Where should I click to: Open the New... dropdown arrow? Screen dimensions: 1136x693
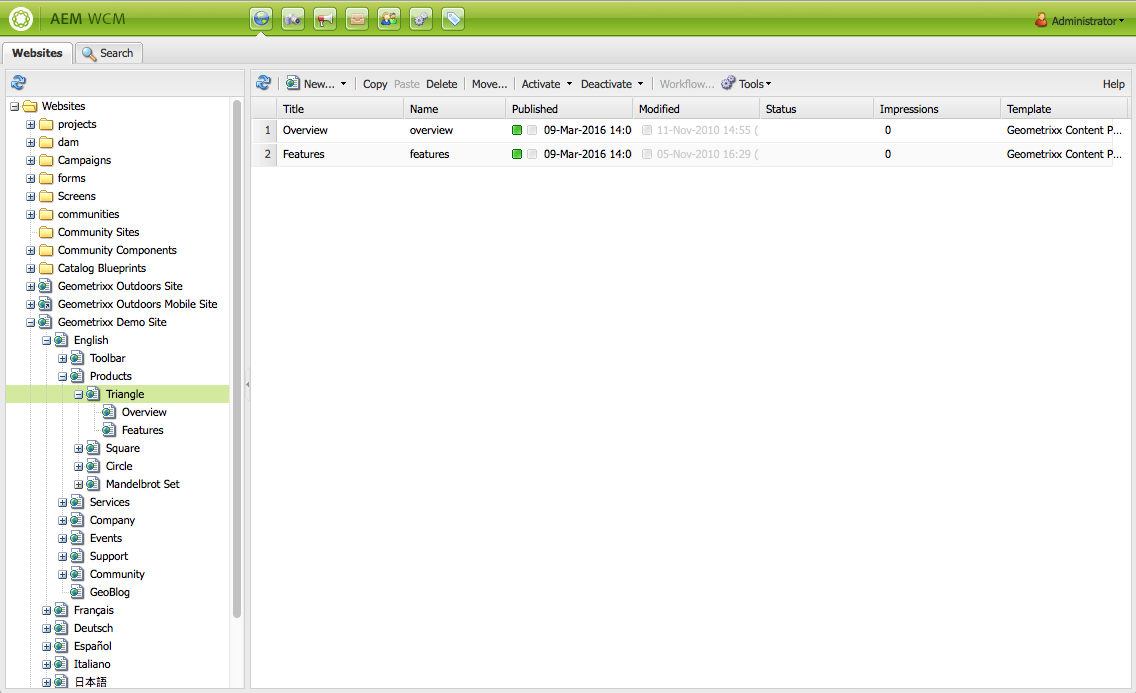[x=343, y=84]
